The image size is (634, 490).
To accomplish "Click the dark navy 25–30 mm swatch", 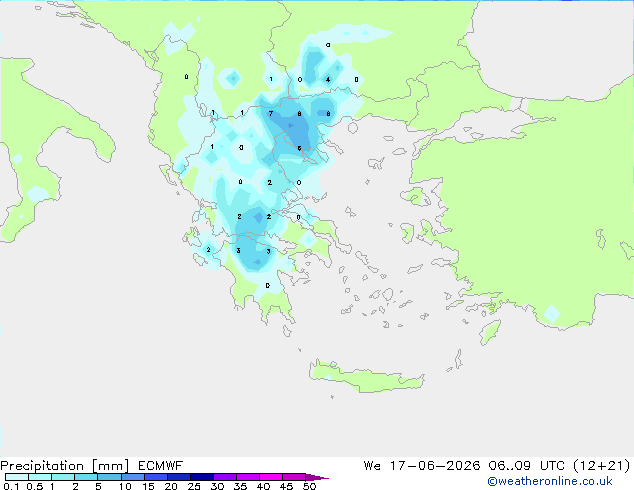I will pyautogui.click(x=201, y=477).
